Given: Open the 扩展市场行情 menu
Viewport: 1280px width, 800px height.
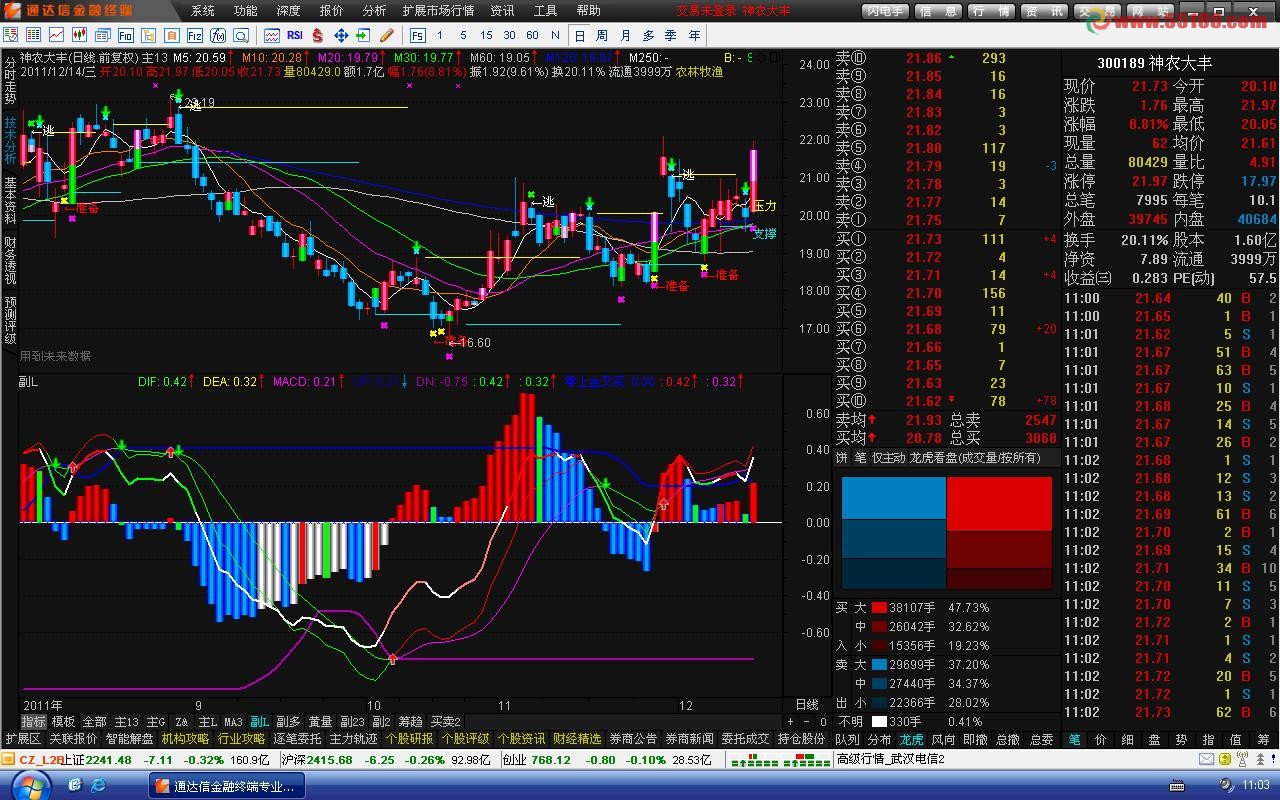Looking at the screenshot, I should 438,11.
